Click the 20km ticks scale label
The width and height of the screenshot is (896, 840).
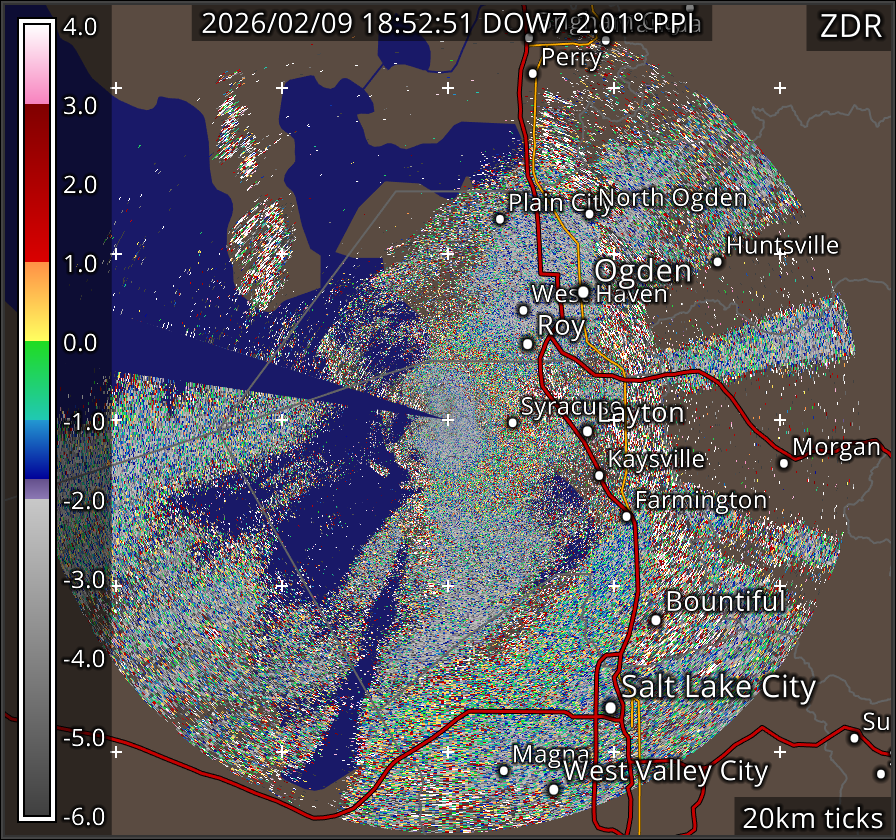pyautogui.click(x=813, y=819)
